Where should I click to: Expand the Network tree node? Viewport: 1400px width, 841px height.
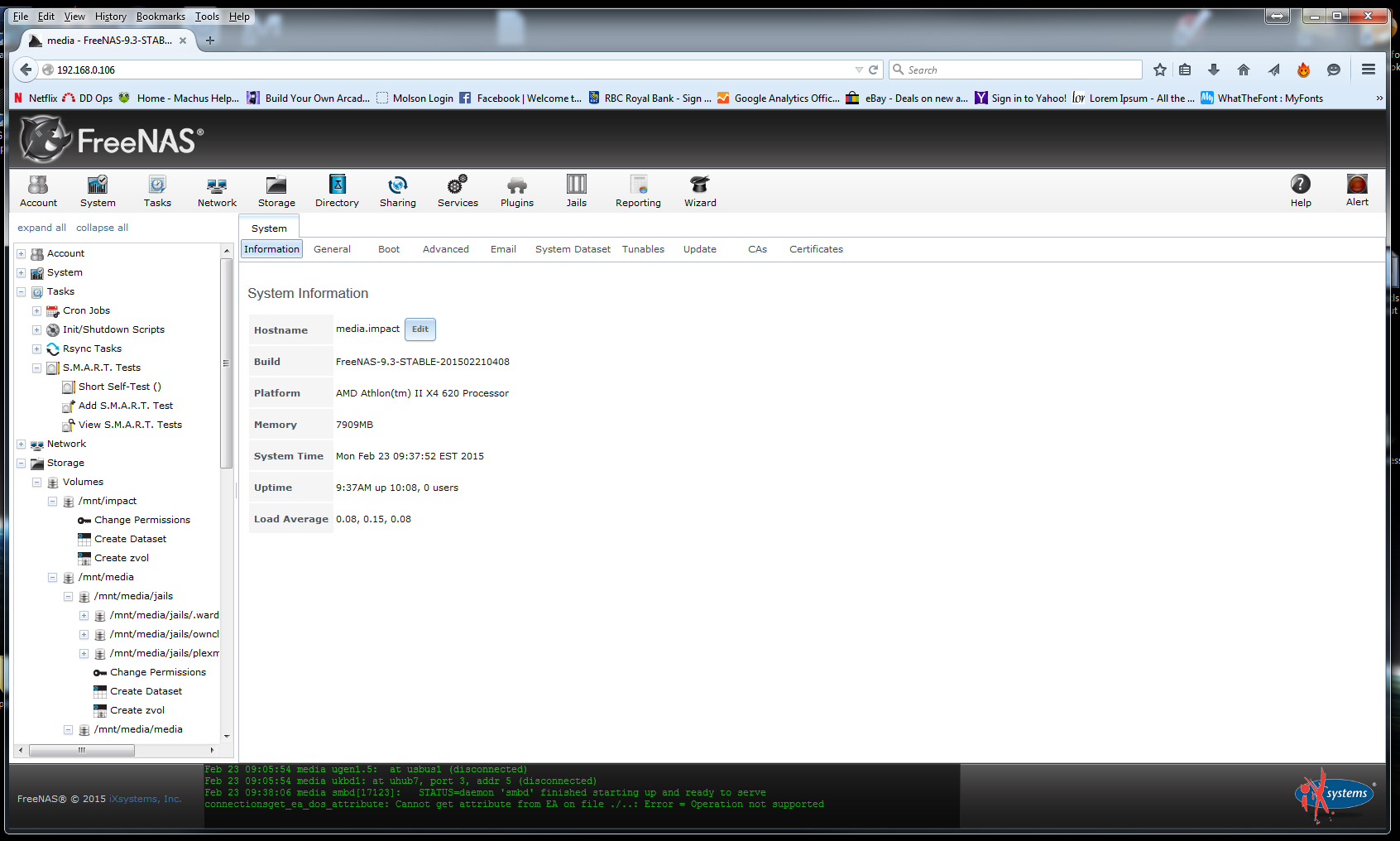click(x=22, y=444)
